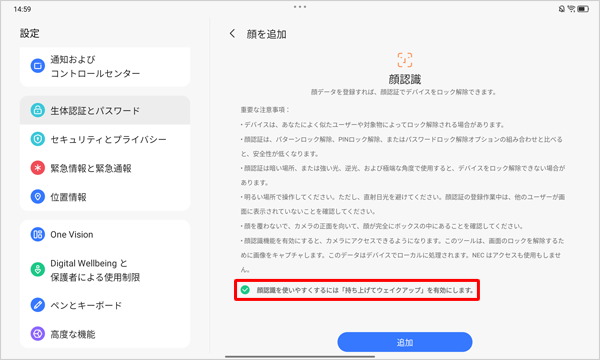This screenshot has width=600, height=360.
Task: Tap the muted notification status icon
Action: [561, 9]
